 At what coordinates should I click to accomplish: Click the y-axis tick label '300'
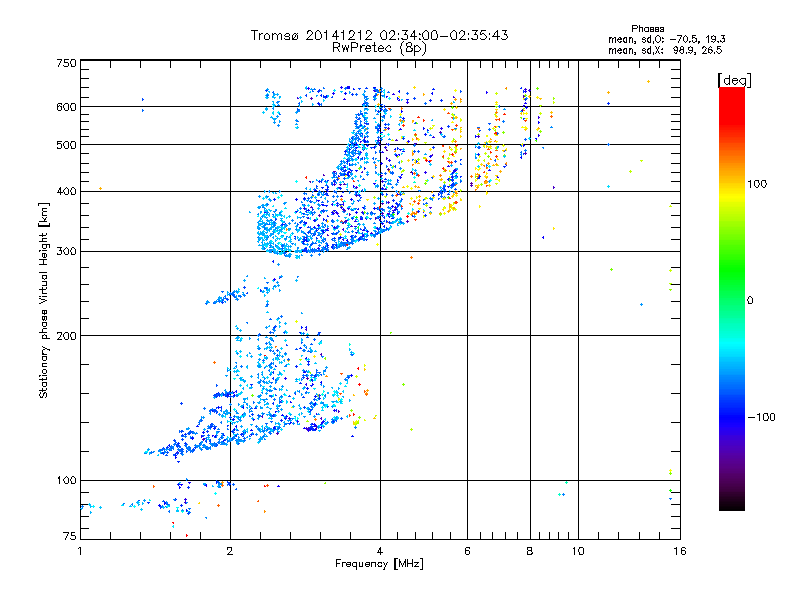66,251
